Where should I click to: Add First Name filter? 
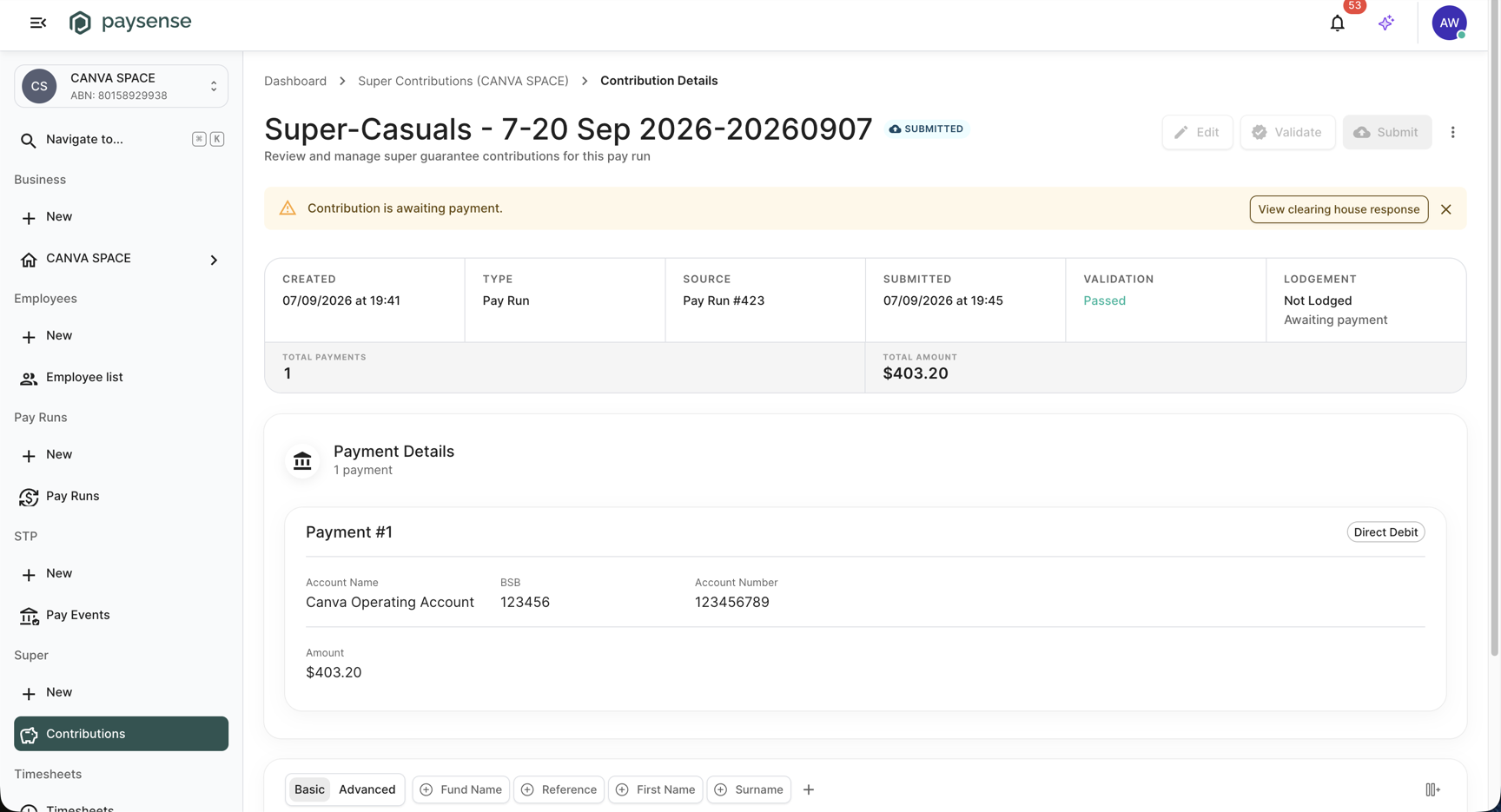pos(655,789)
